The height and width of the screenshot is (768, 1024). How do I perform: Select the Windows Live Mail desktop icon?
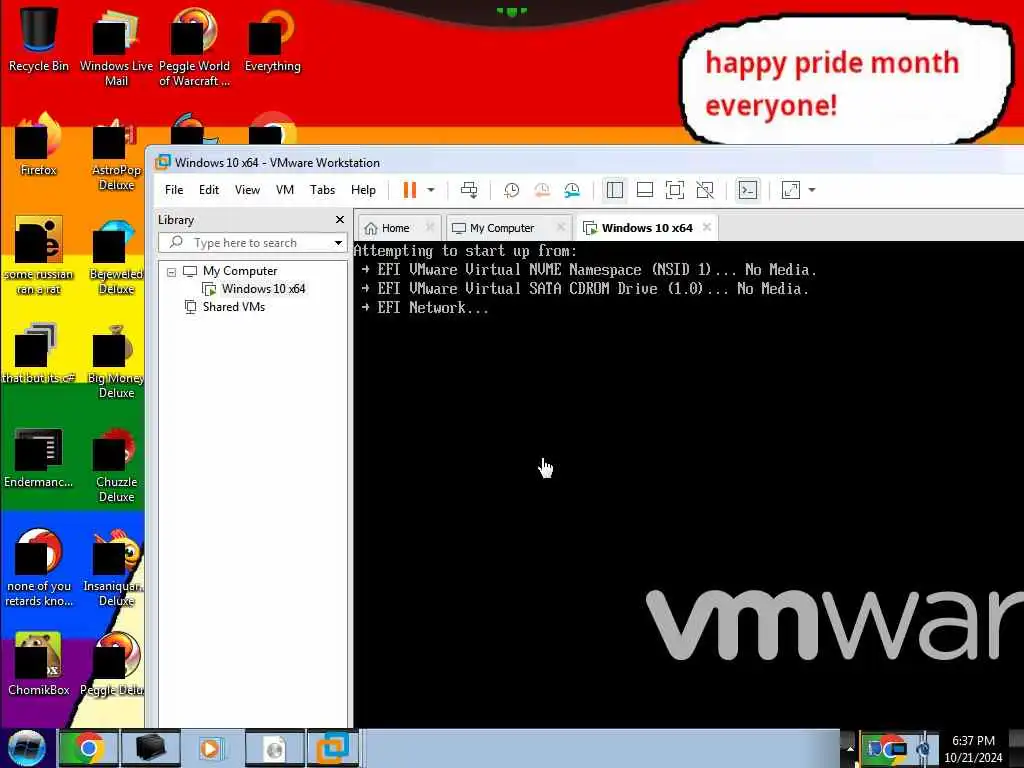116,48
